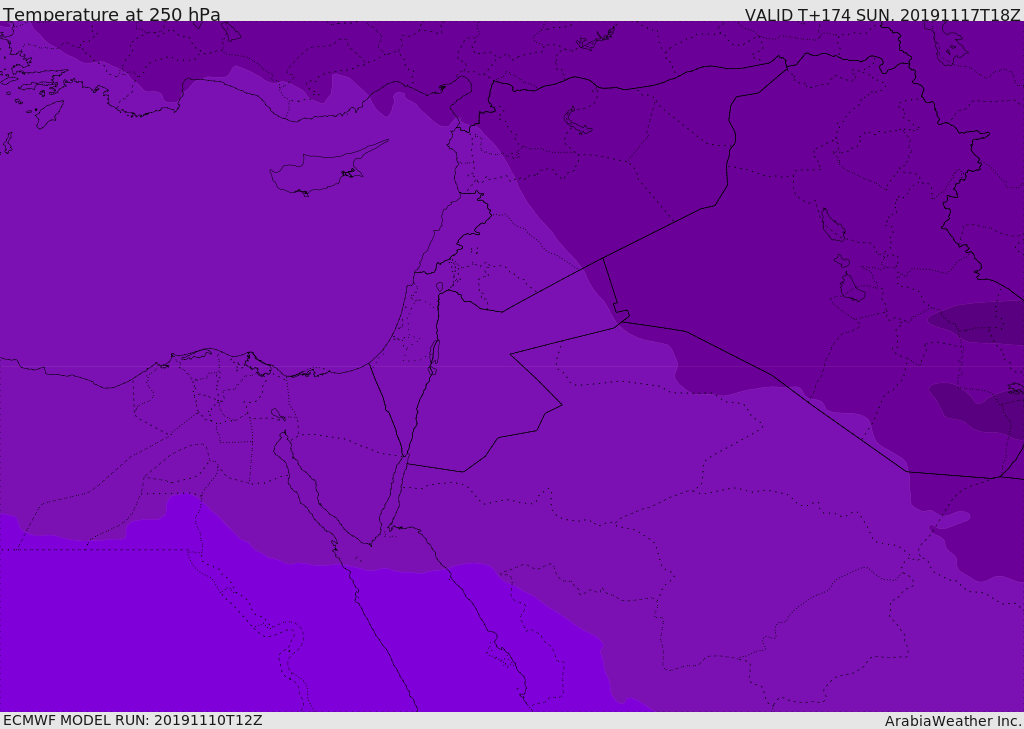1024x729 pixels.
Task: Click the VALID T+174 timestamp text
Action: [x=882, y=15]
